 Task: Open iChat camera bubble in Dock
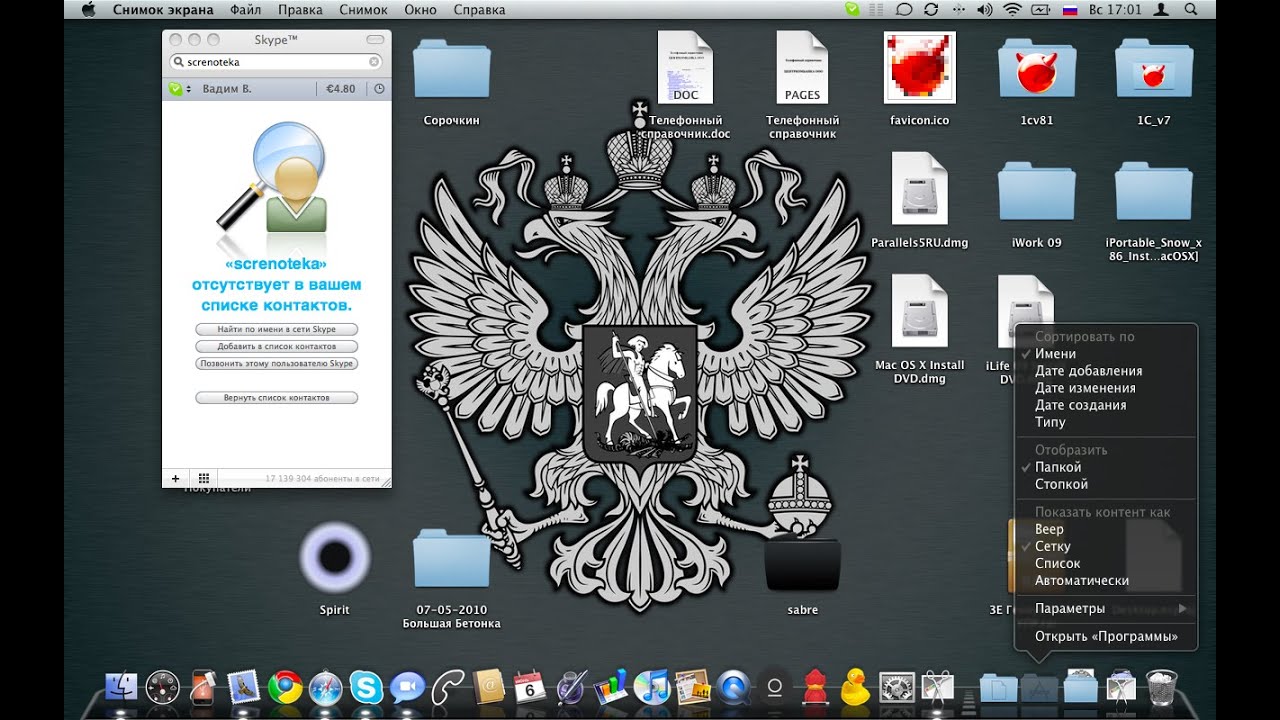[407, 687]
